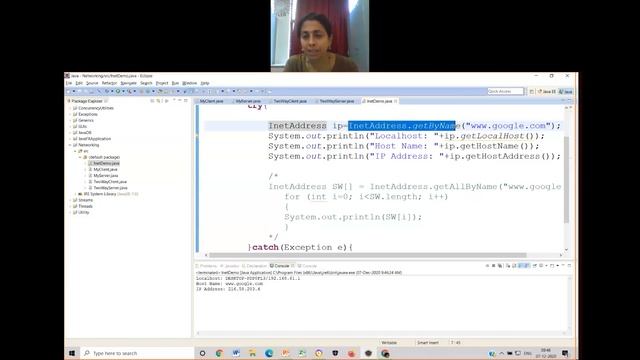Switch to the Java perspective
This screenshot has width=640, height=360.
coord(566,91)
